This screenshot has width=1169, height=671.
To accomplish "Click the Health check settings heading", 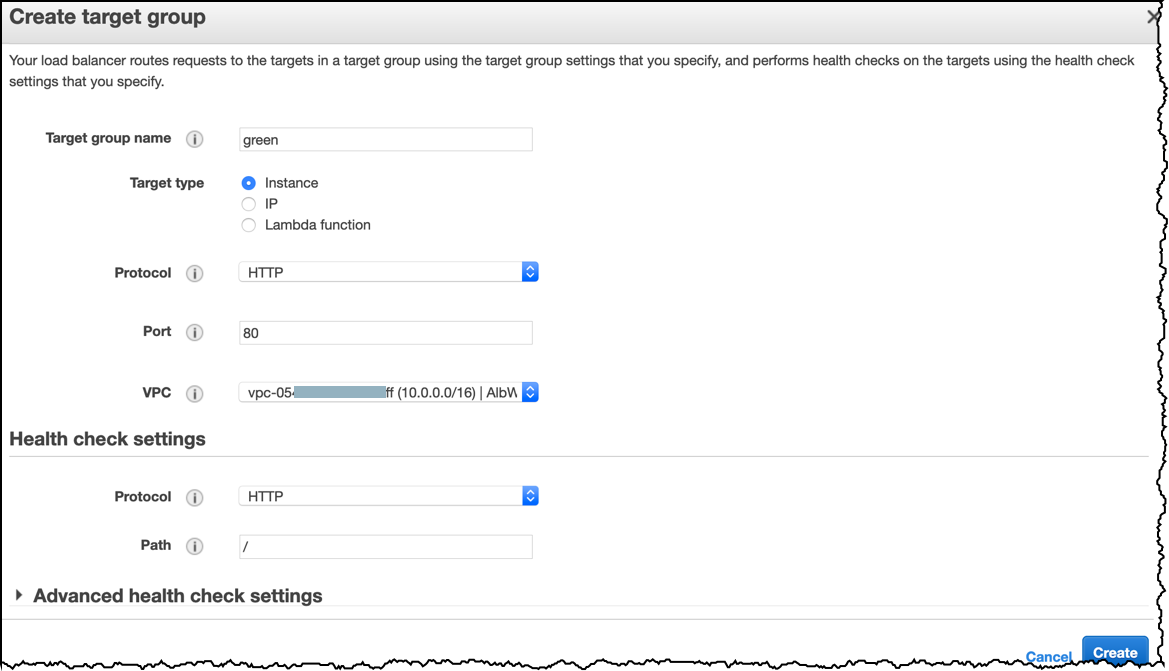I will tap(107, 439).
